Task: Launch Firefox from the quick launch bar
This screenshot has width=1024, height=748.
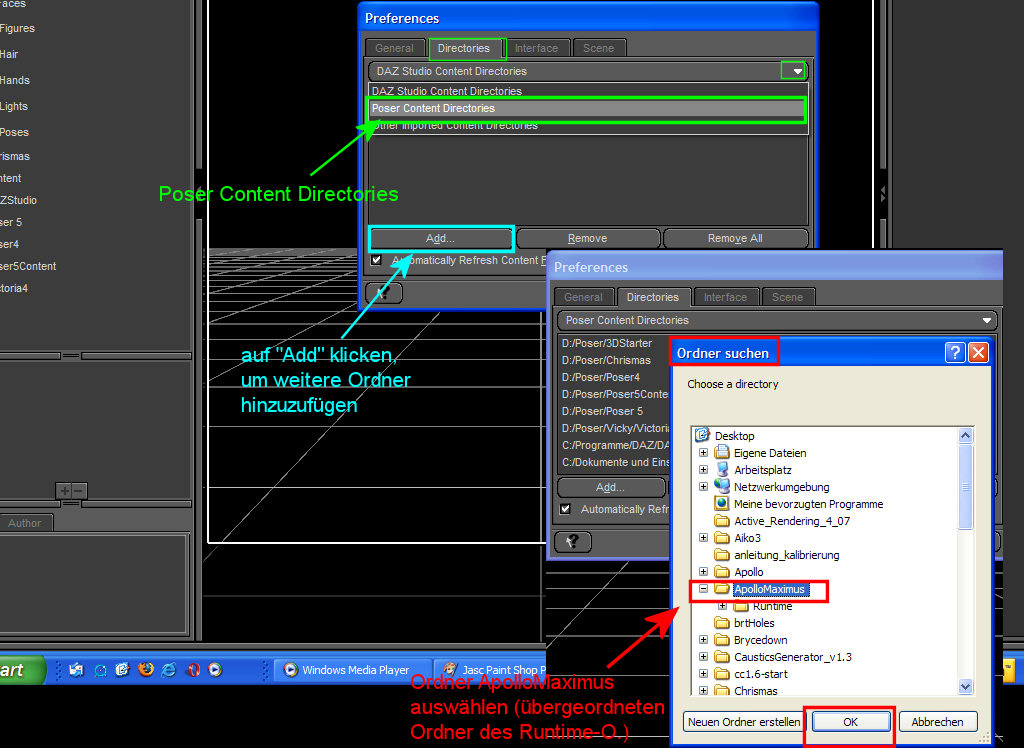Action: point(146,670)
